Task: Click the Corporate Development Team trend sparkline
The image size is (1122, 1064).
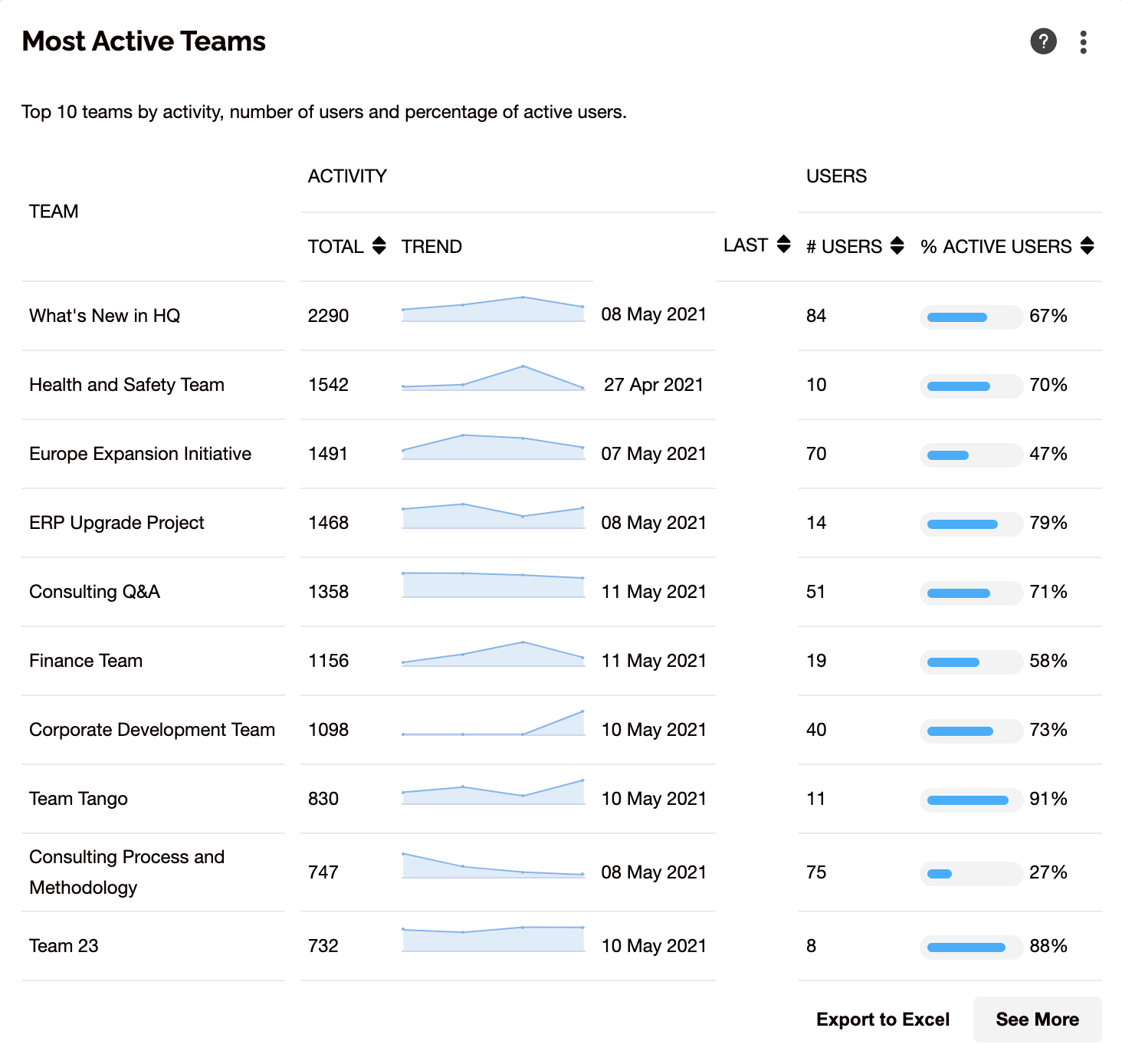Action: (x=493, y=723)
